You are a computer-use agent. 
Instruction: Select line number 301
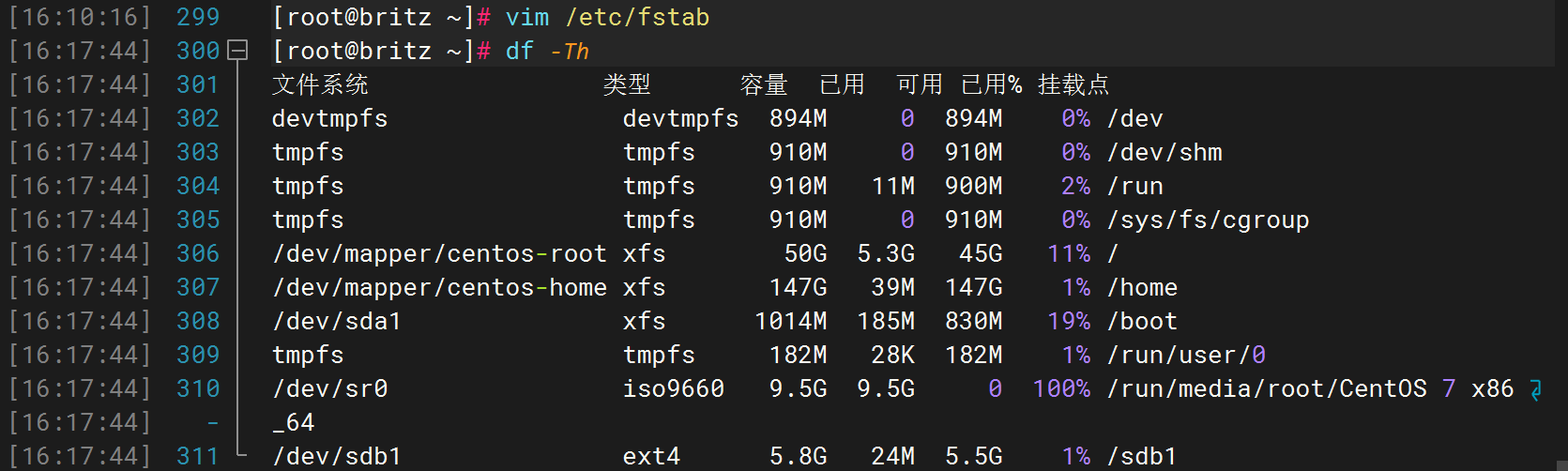coord(198,84)
